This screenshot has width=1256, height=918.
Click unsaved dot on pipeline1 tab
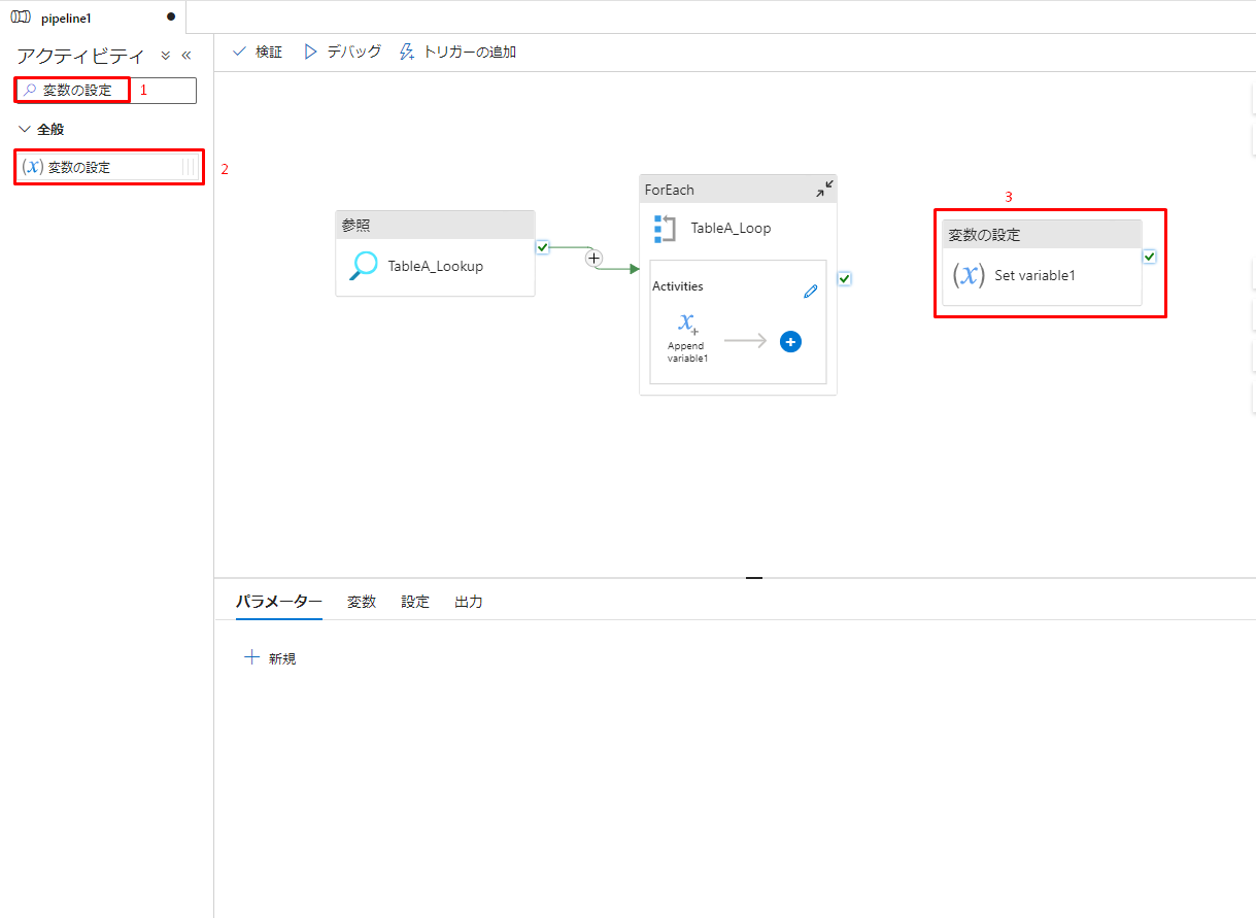coord(171,17)
